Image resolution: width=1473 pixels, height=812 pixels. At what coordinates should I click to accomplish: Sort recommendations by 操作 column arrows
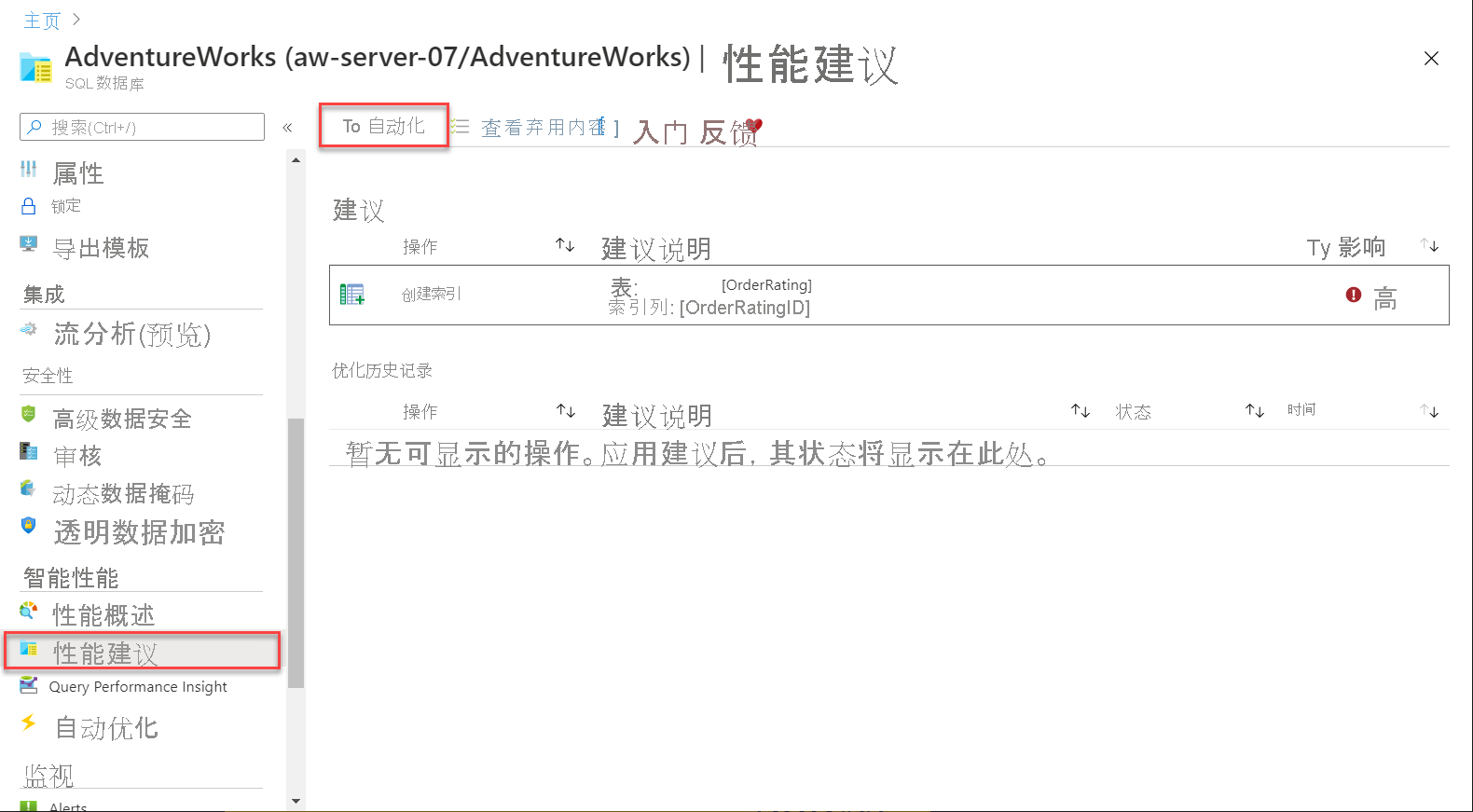click(565, 245)
